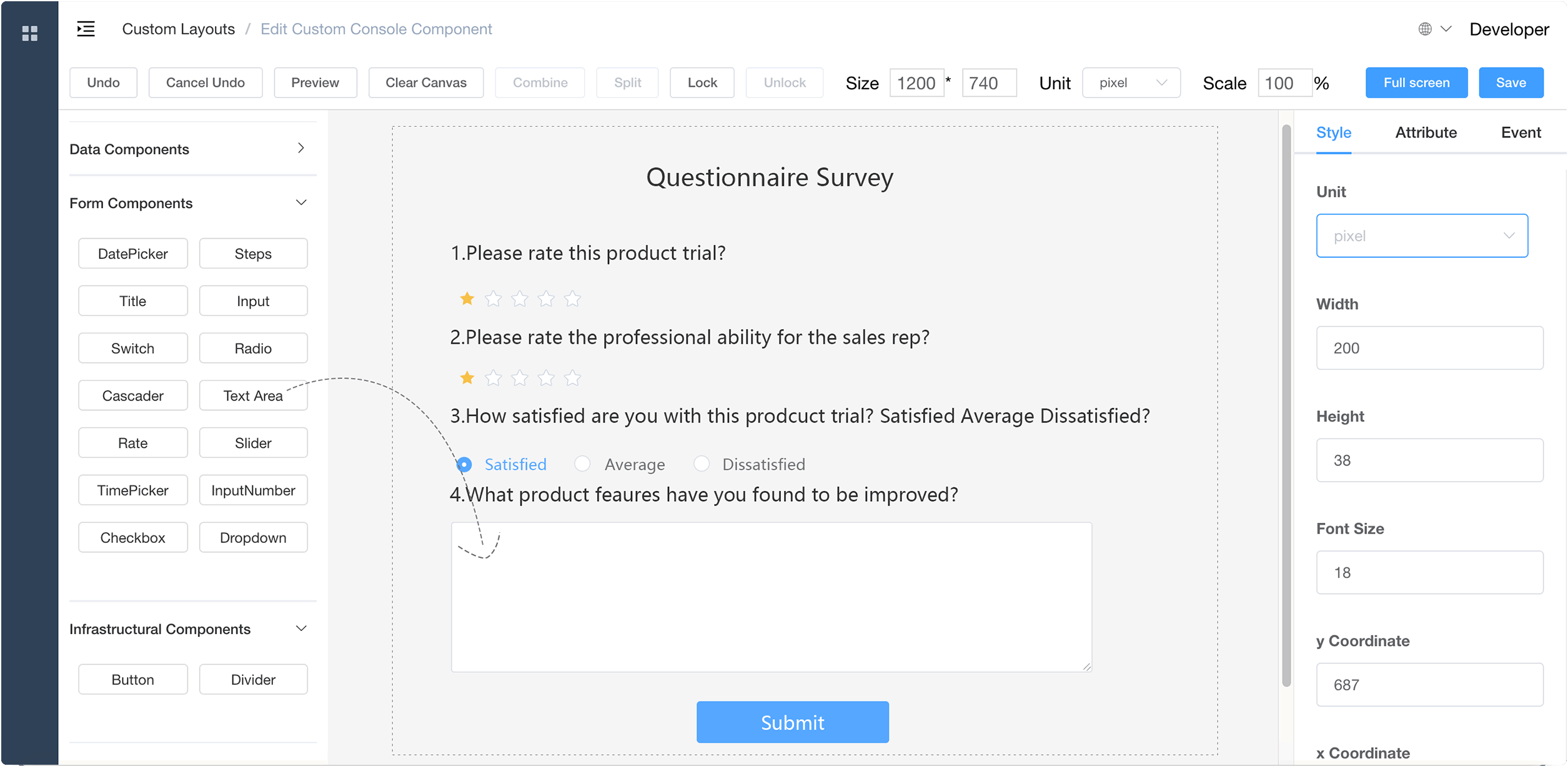Click the globe language icon
The height and width of the screenshot is (766, 1568).
[x=1425, y=29]
